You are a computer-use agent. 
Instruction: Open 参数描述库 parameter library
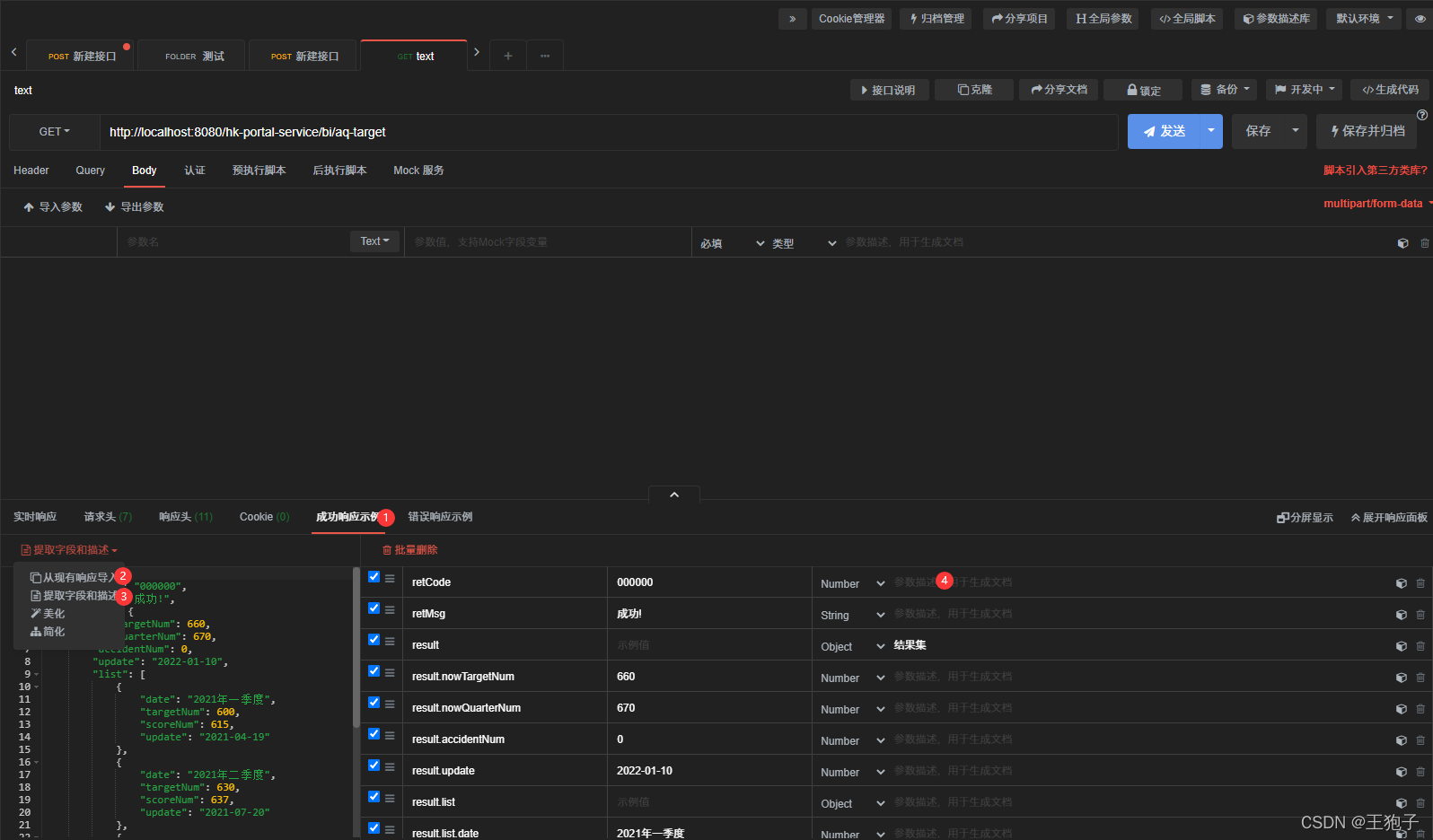click(1276, 19)
